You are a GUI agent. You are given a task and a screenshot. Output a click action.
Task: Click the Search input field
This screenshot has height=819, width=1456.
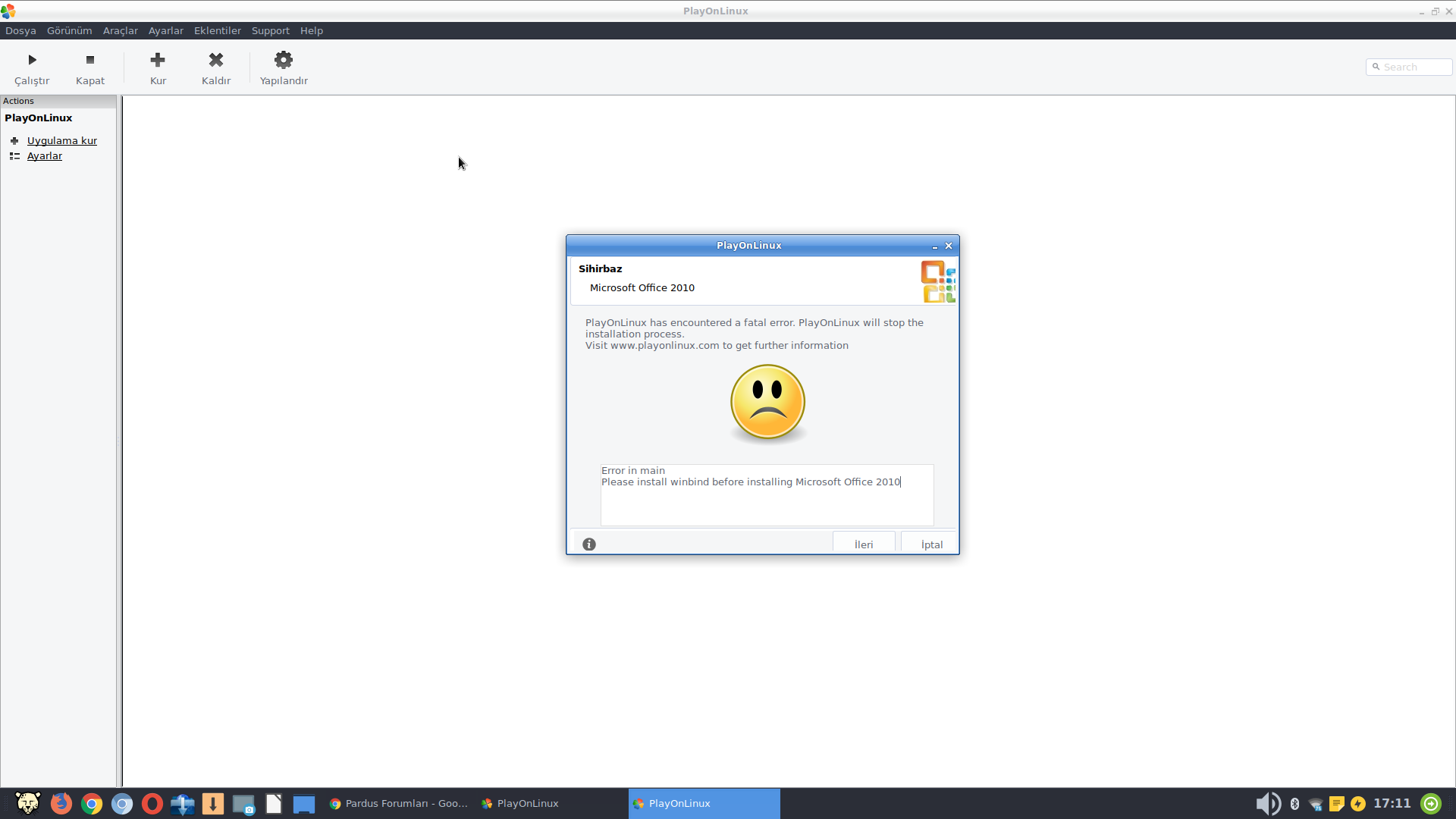pyautogui.click(x=1410, y=66)
